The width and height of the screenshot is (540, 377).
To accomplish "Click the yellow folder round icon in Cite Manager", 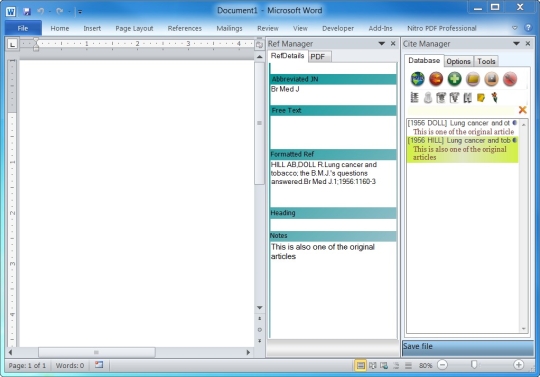I will [473, 79].
